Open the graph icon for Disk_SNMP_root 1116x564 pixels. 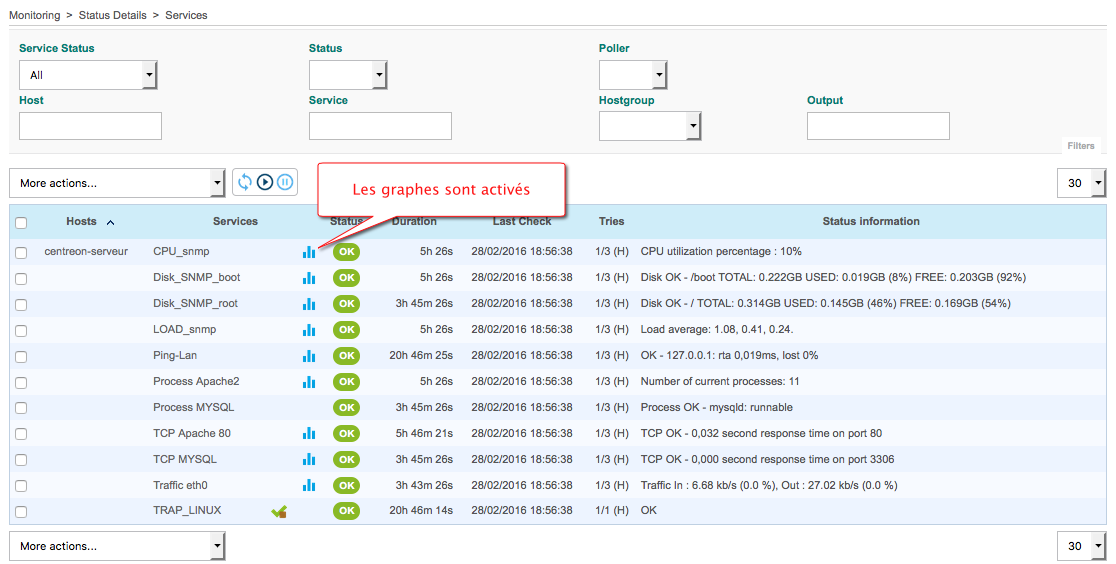[309, 304]
